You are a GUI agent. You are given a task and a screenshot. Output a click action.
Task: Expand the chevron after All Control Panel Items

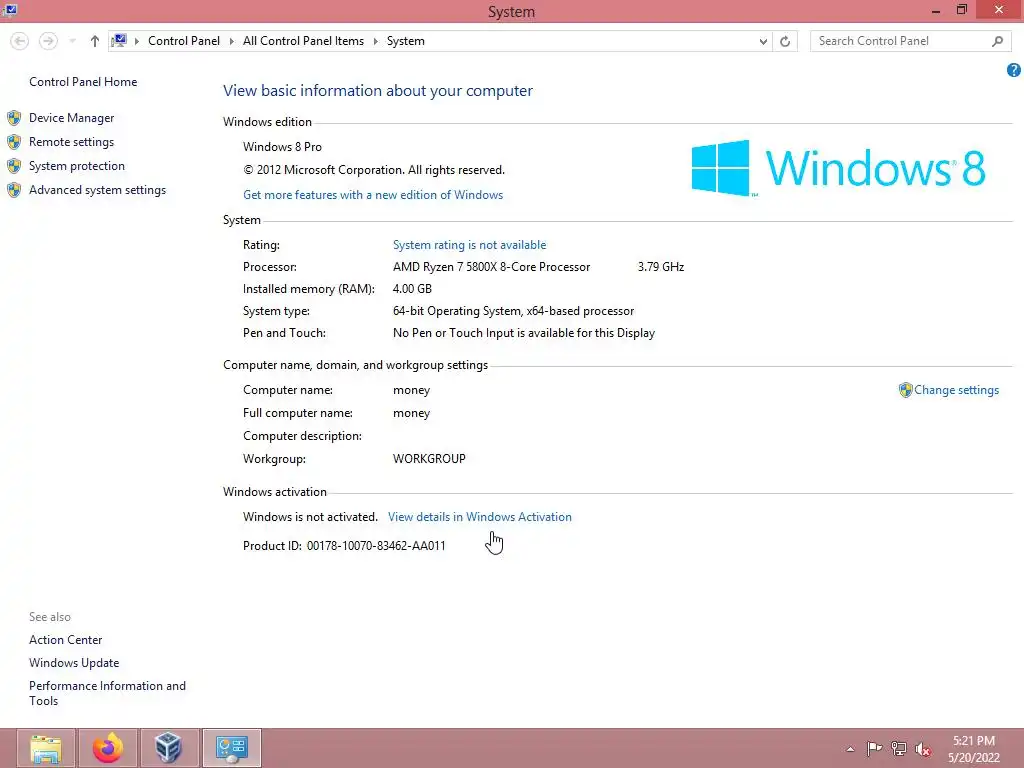376,41
